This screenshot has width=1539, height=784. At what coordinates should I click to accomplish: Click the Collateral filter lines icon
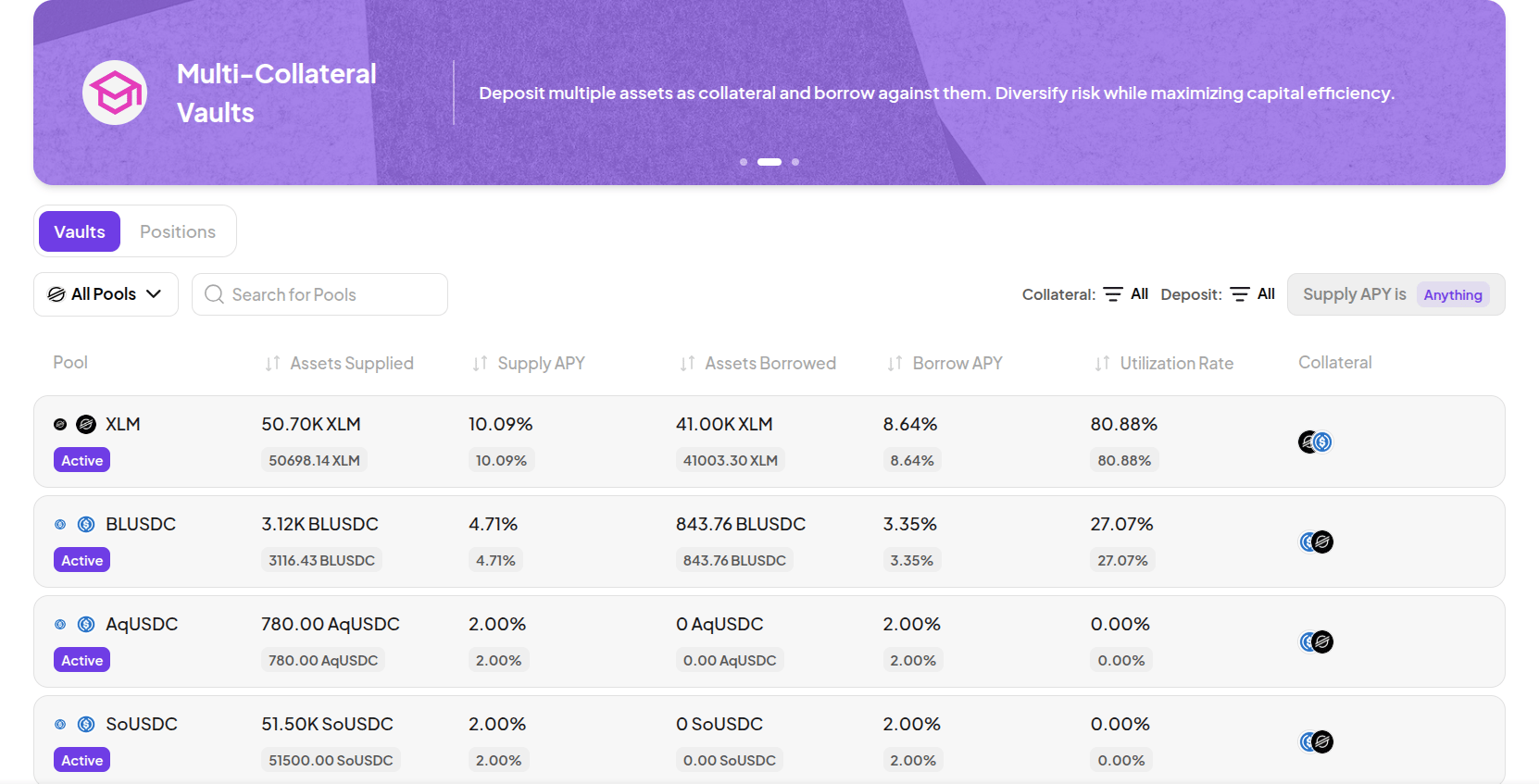1113,294
